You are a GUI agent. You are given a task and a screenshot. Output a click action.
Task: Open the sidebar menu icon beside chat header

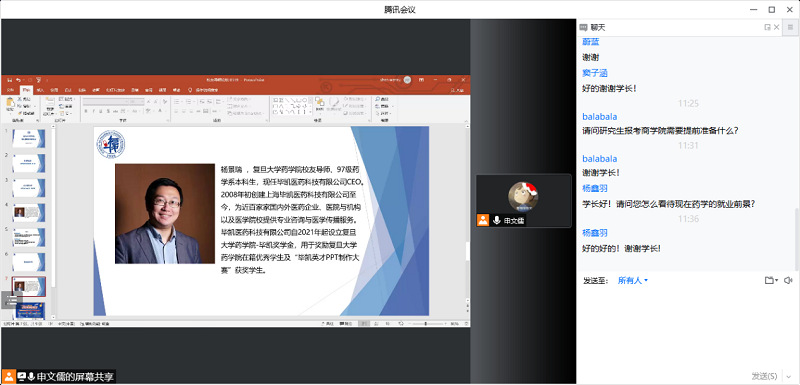(791, 28)
